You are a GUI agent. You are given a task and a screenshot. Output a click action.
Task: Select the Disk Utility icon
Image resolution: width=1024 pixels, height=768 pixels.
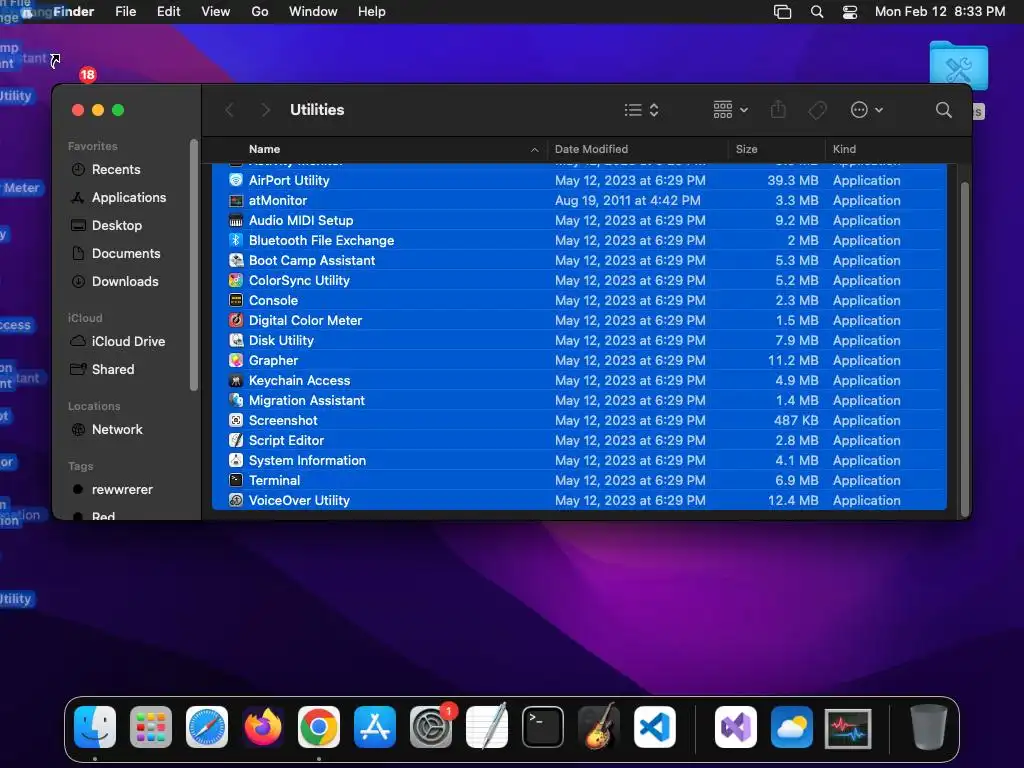tap(236, 340)
